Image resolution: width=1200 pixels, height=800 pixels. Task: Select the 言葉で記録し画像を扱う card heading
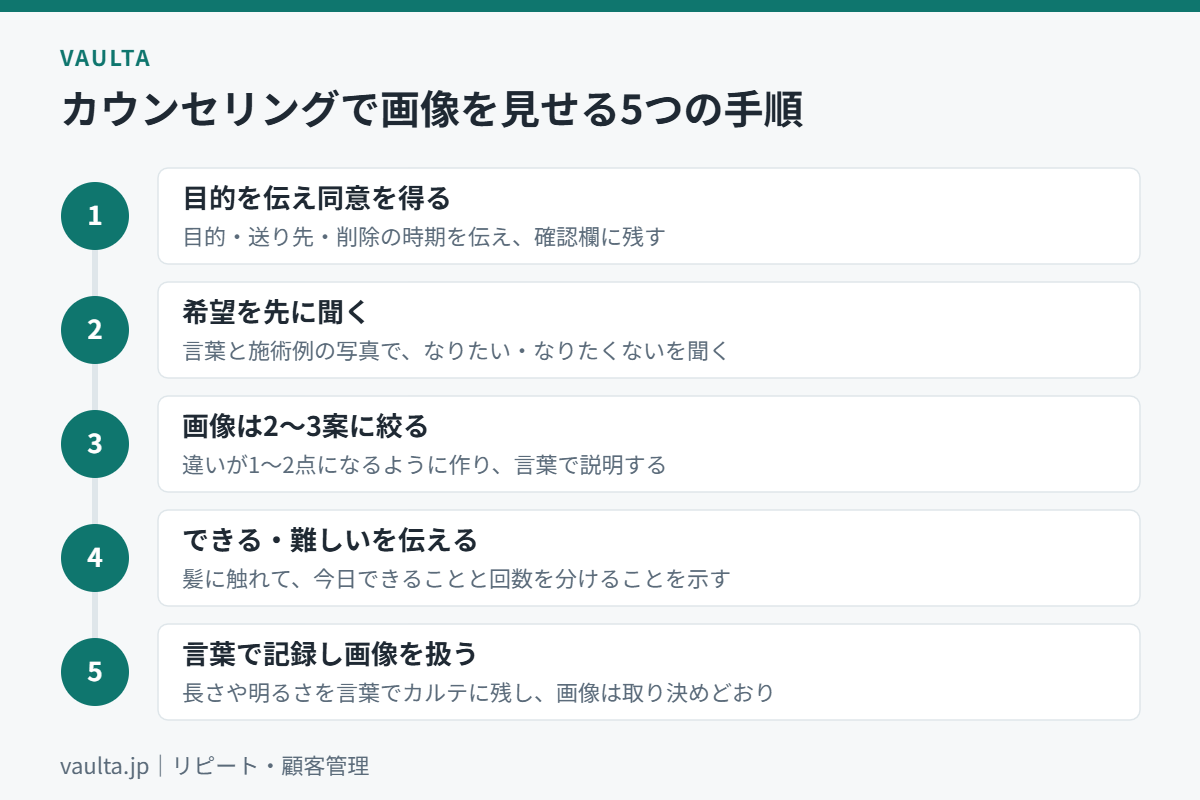(329, 654)
